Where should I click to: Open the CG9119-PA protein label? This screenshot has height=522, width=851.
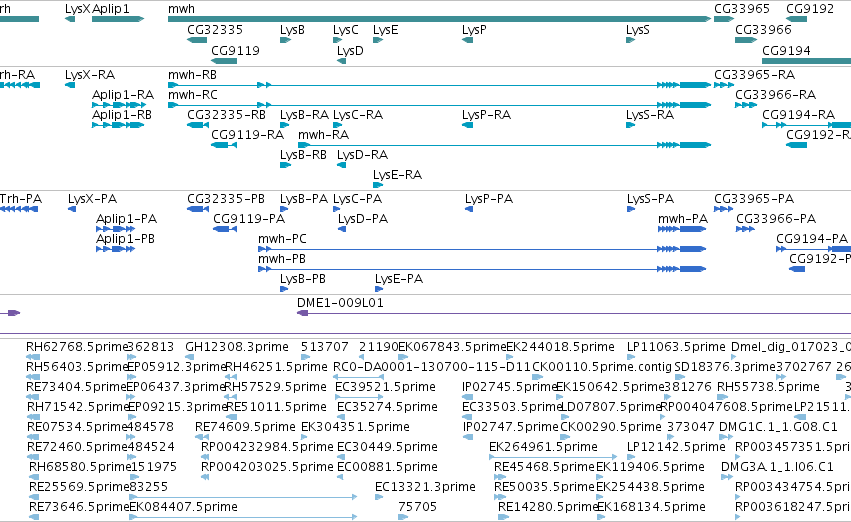249,219
